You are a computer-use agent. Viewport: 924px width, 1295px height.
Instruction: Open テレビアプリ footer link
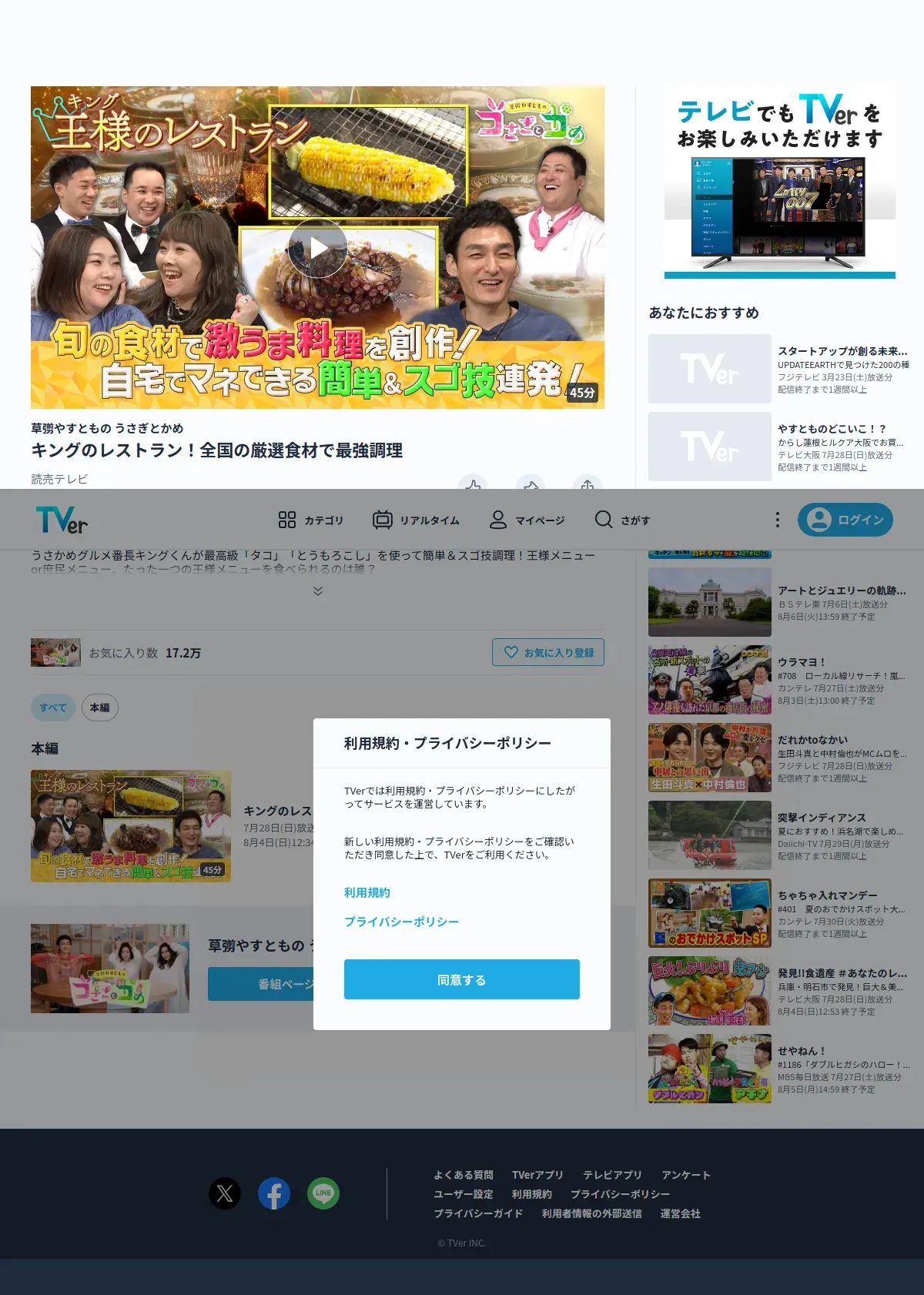click(x=612, y=1175)
